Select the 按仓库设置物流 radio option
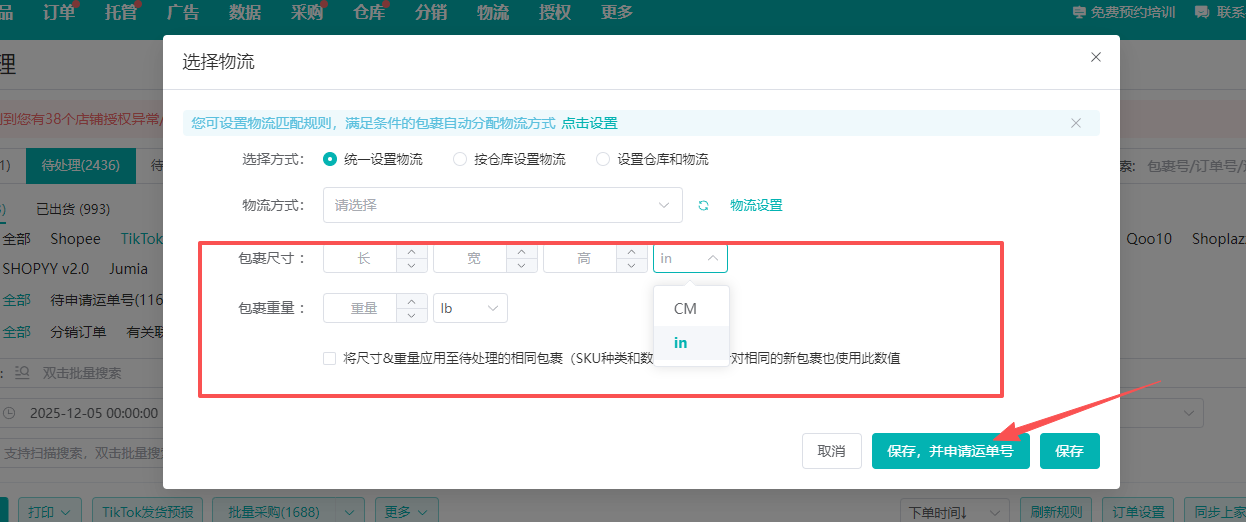 pyautogui.click(x=460, y=159)
